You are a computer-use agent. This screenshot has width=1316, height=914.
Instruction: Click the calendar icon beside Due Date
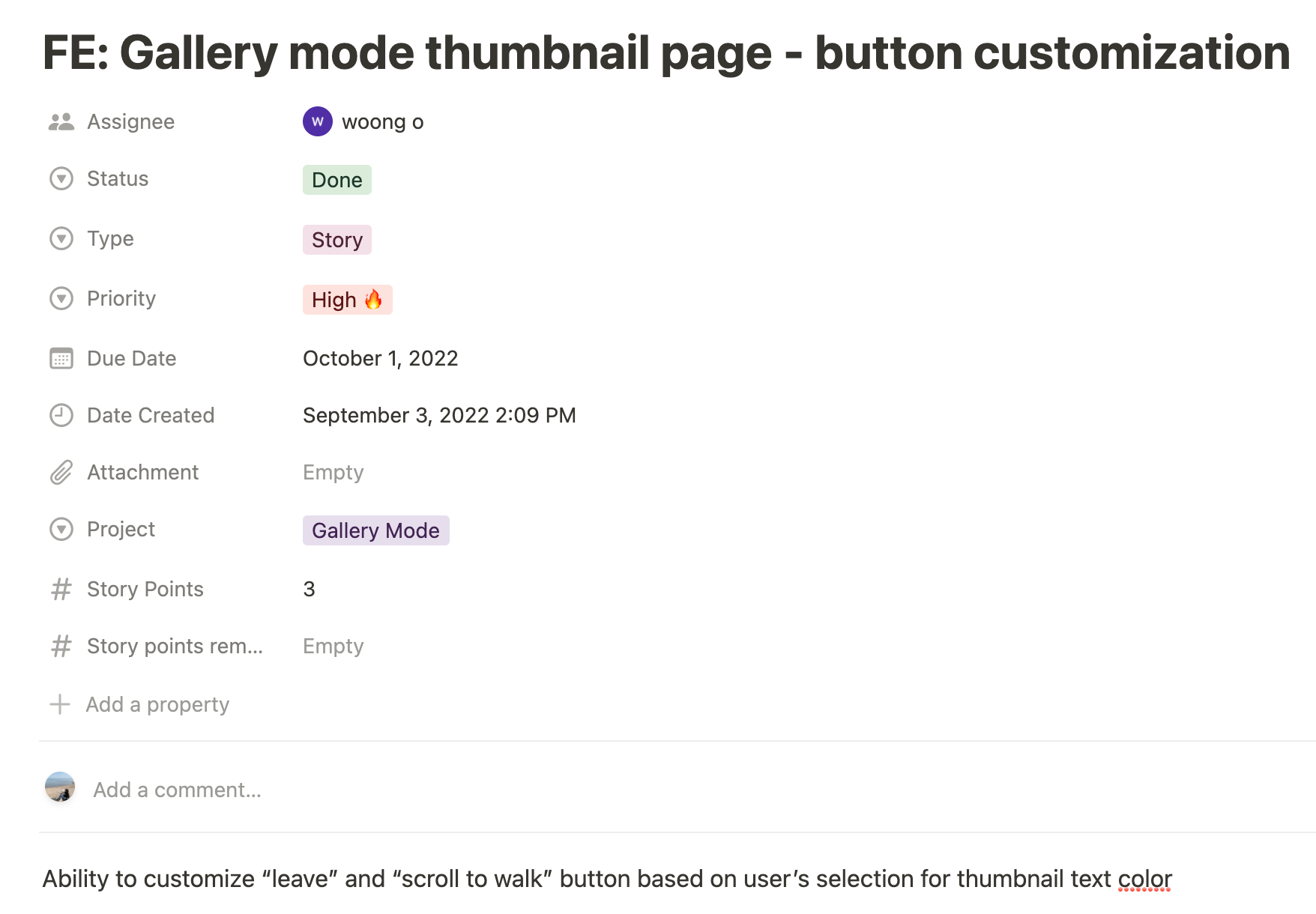(61, 358)
